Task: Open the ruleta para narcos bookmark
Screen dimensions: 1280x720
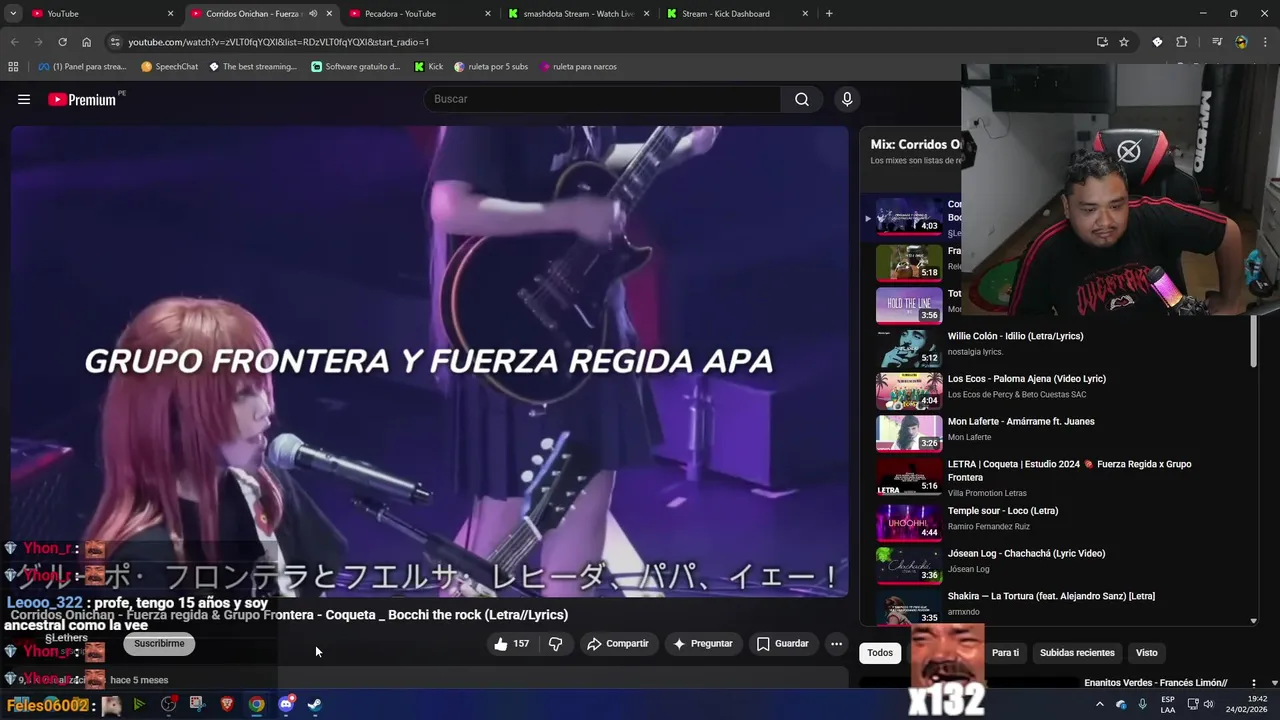Action: [x=578, y=67]
